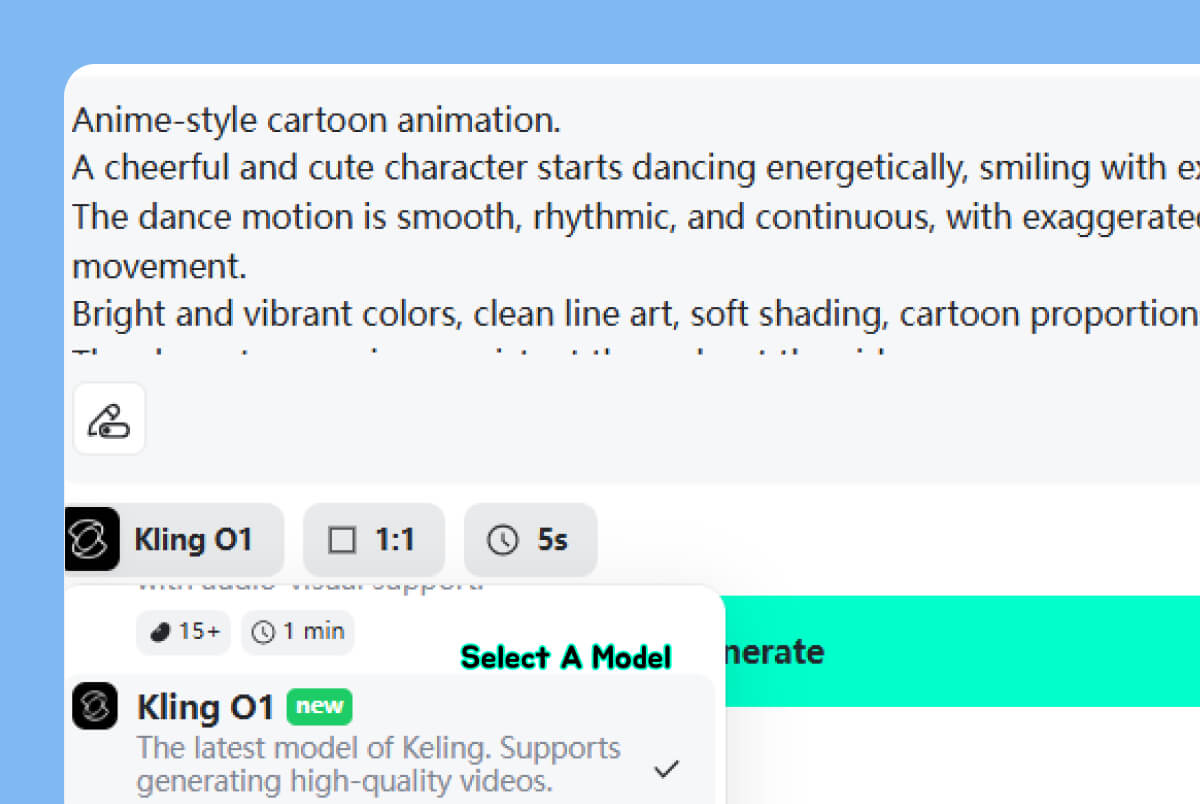
Task: Click the clock icon next to 1 min
Action: pos(263,632)
